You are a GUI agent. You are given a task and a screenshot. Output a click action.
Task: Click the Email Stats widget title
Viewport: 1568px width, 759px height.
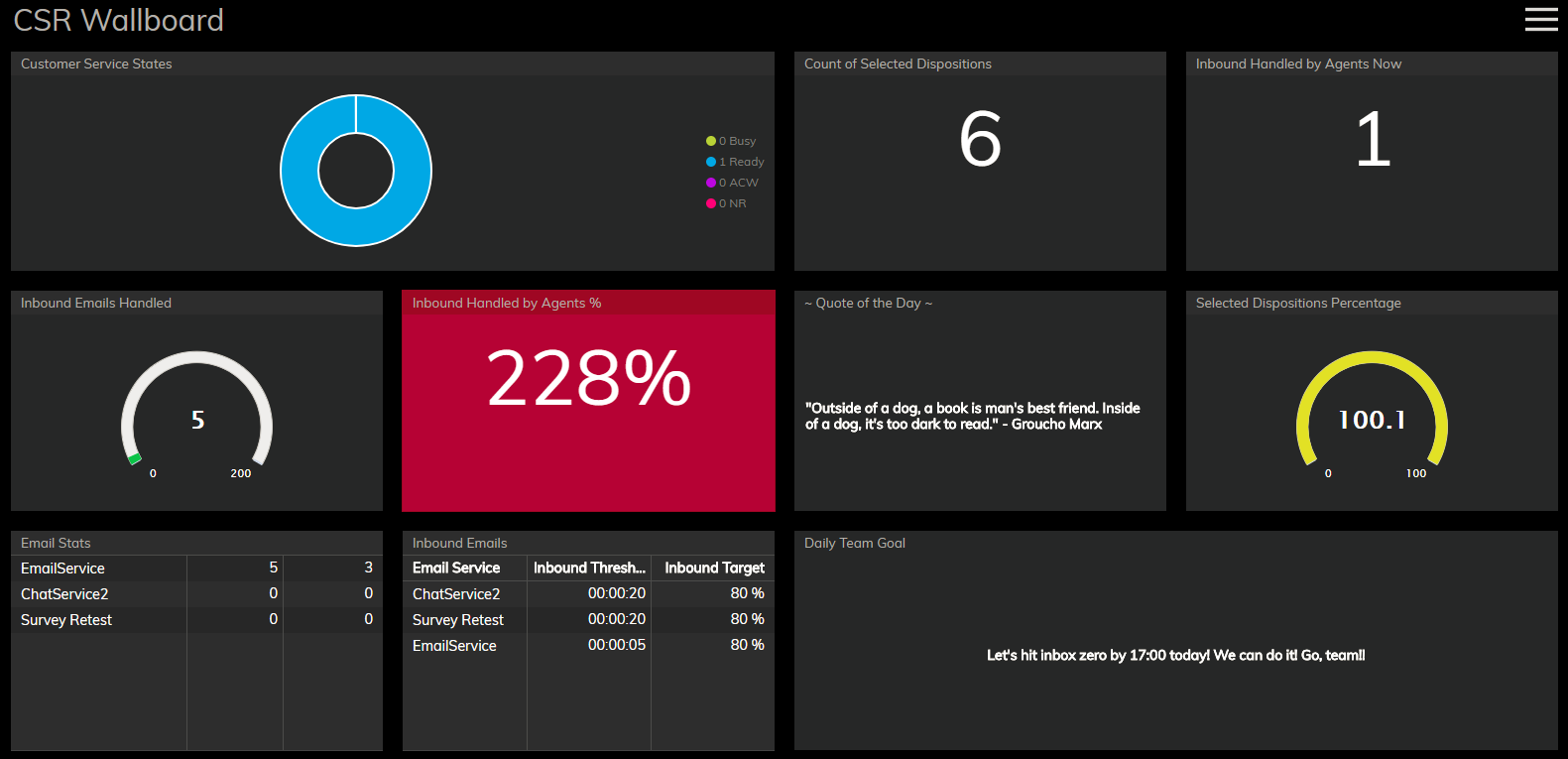56,543
